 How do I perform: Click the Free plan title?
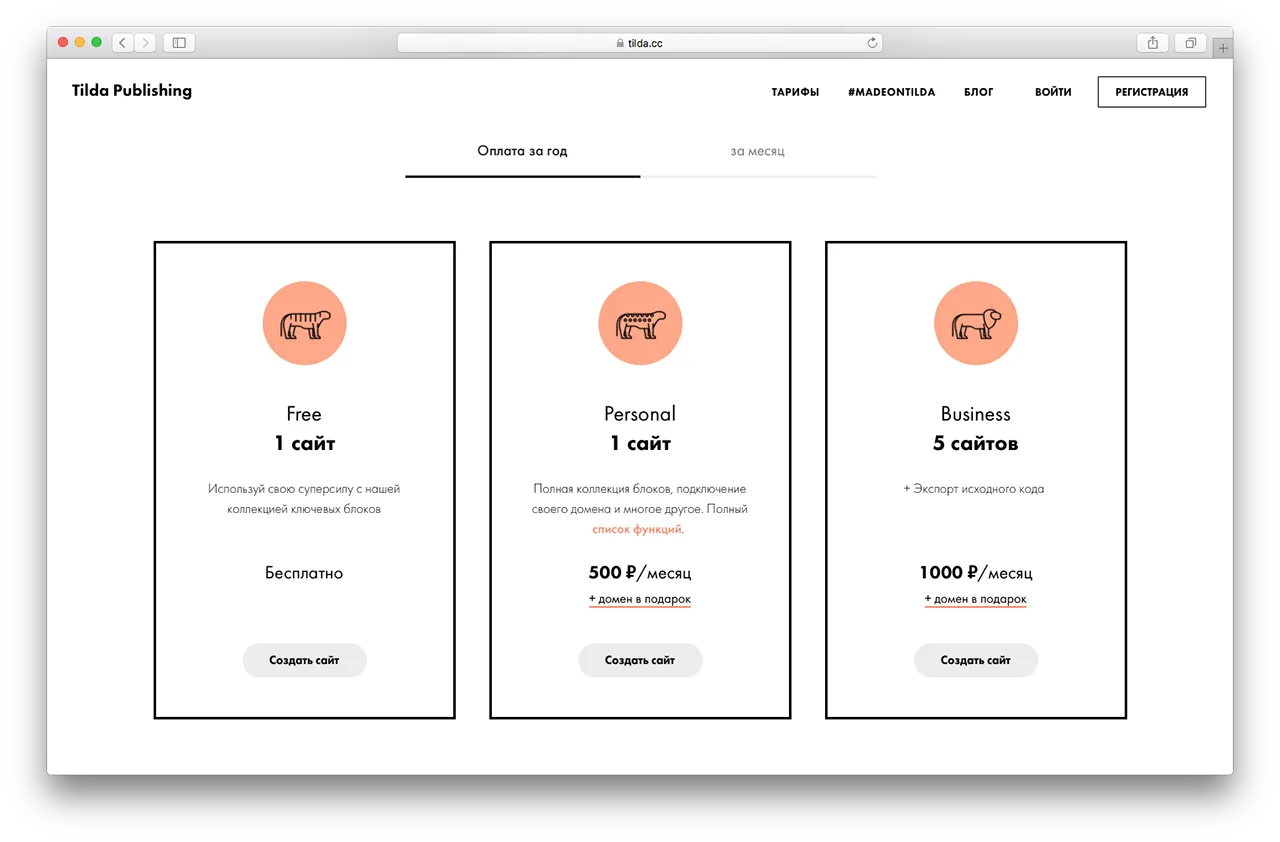304,414
